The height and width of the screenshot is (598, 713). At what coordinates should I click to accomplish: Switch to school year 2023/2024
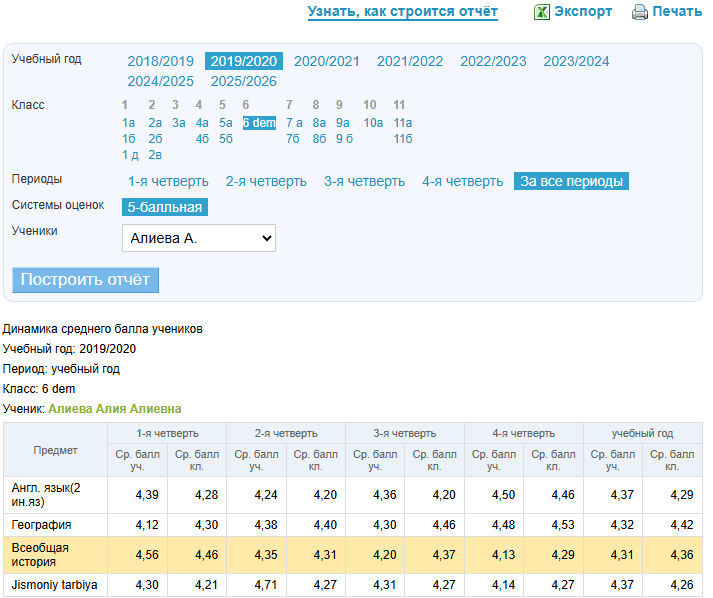576,61
